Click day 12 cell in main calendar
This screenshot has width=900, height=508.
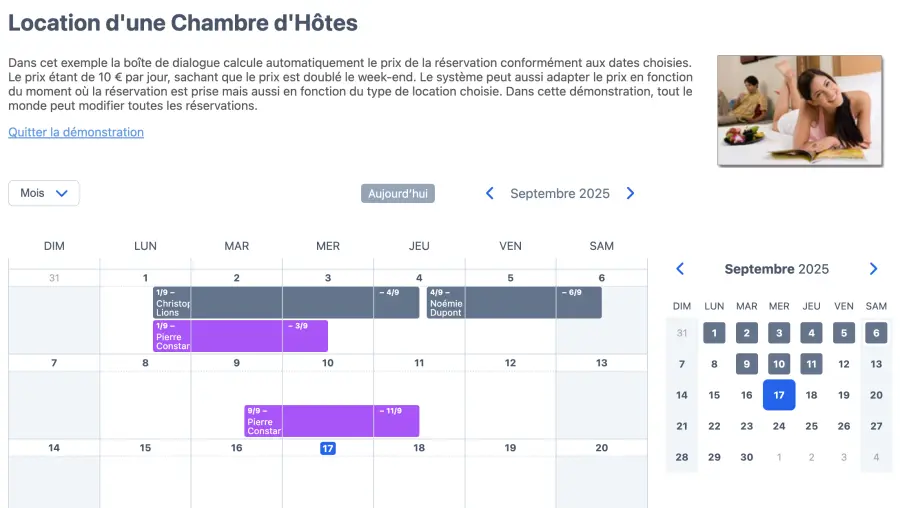click(510, 395)
